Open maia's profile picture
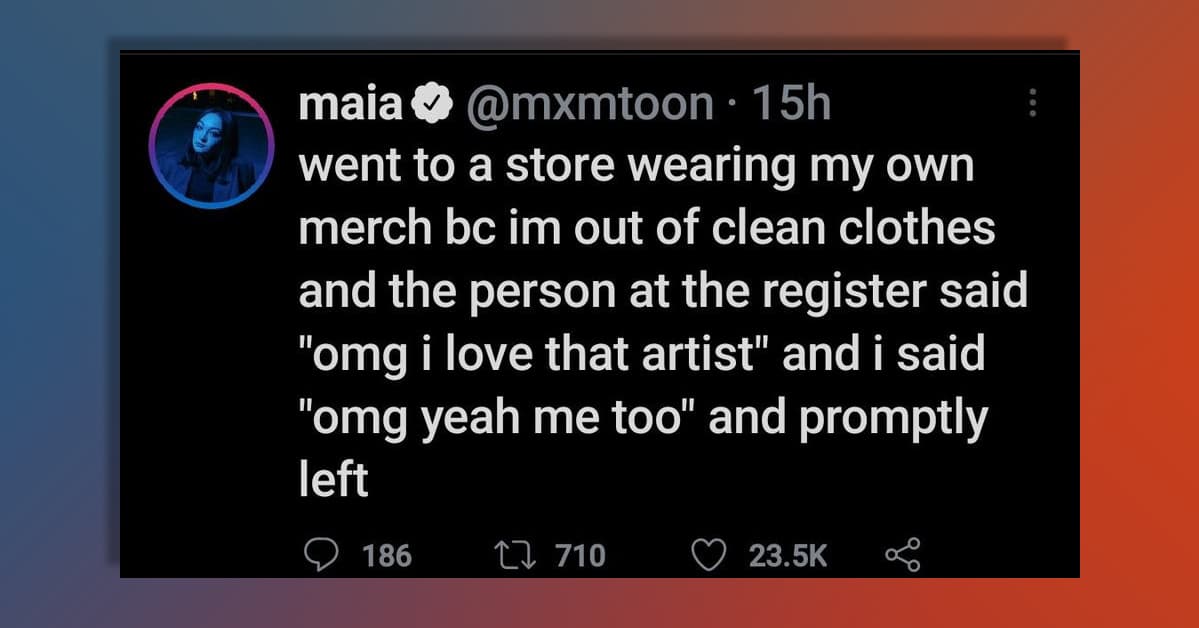Screen dimensions: 1199x628 click(x=212, y=146)
